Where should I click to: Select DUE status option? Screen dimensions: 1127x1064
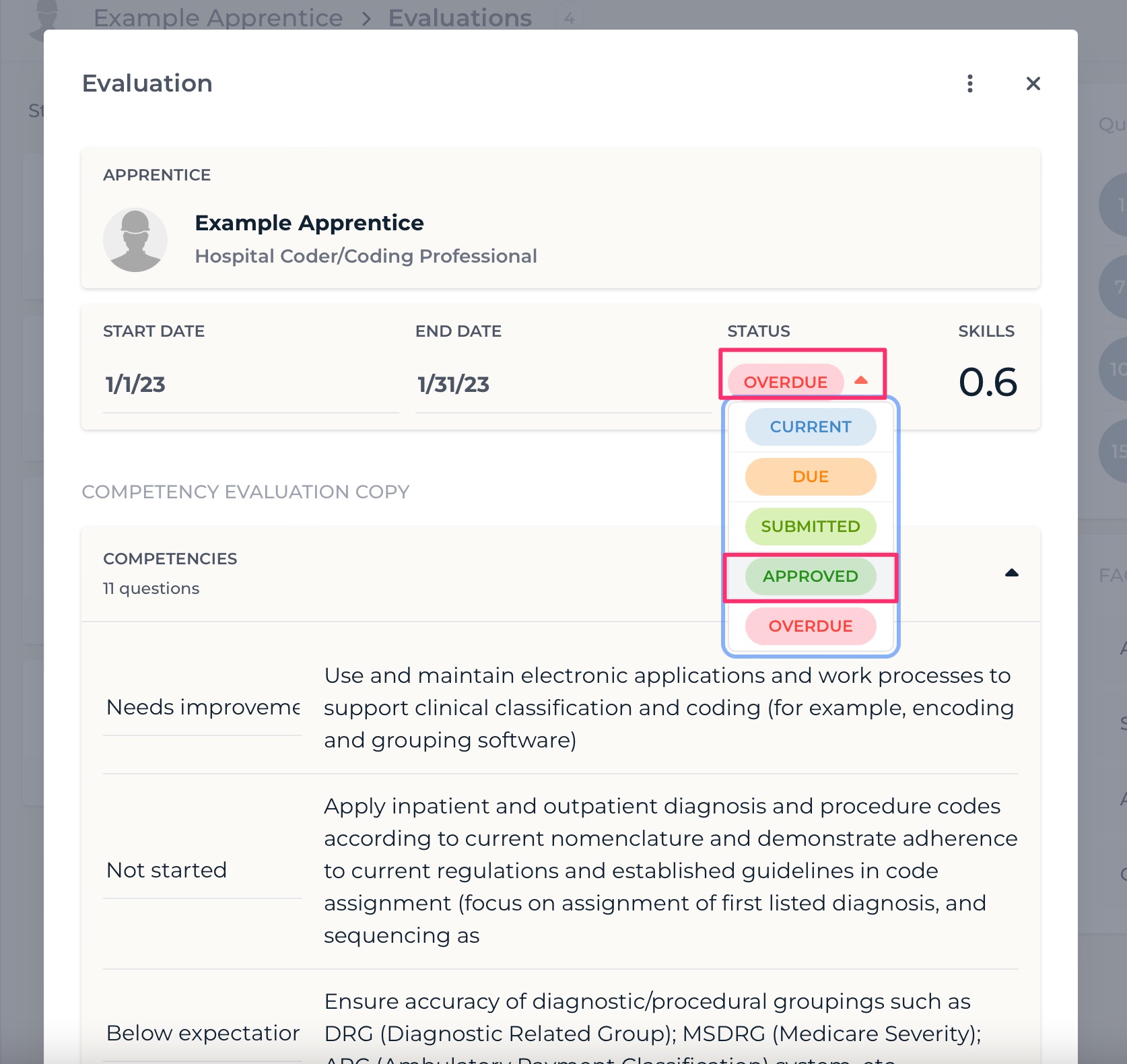click(x=811, y=477)
